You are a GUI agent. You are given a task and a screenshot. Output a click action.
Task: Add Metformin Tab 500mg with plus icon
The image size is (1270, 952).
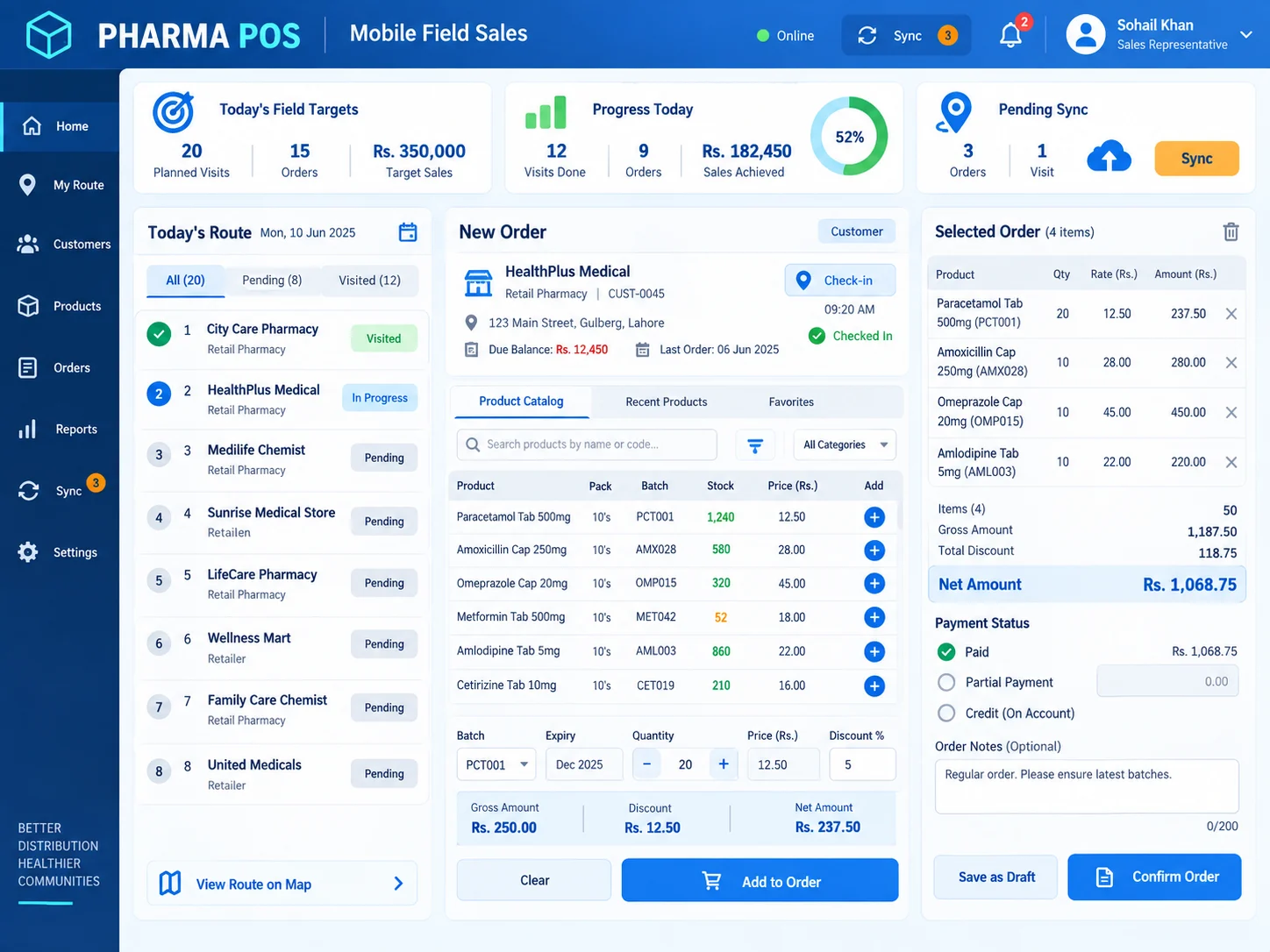(874, 617)
